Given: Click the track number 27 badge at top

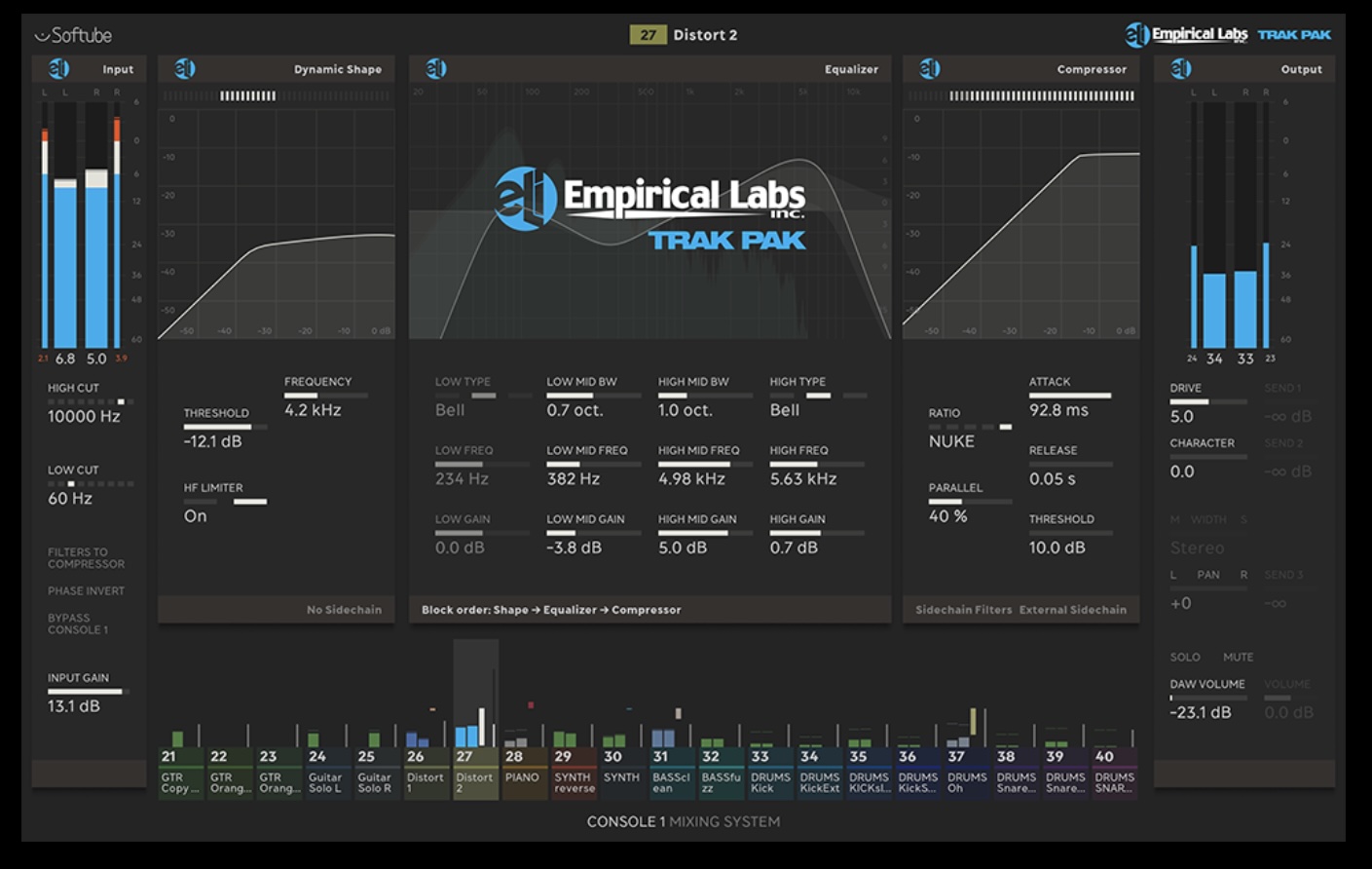Looking at the screenshot, I should pos(648,35).
